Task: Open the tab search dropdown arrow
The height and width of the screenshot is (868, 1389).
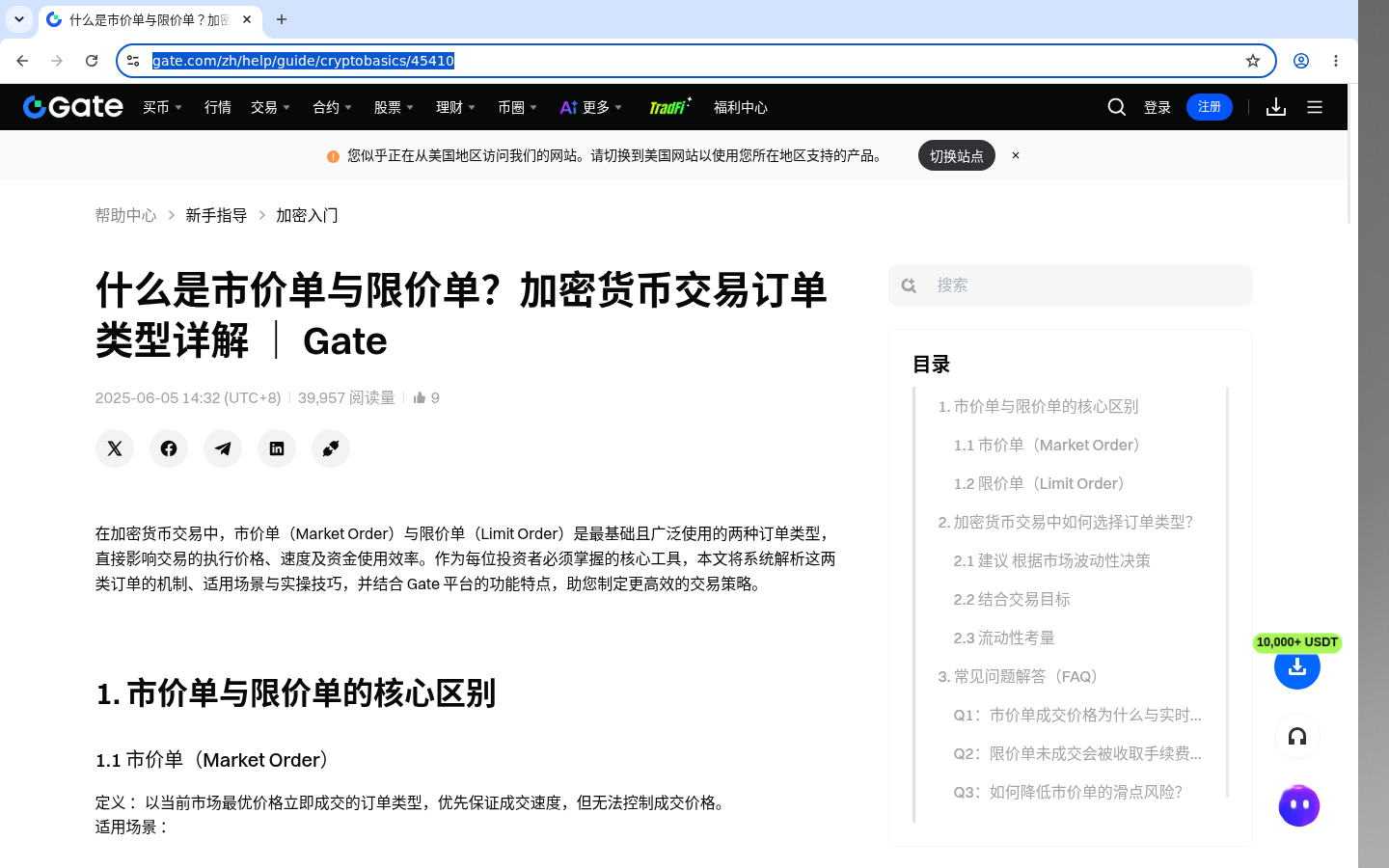Action: tap(19, 19)
